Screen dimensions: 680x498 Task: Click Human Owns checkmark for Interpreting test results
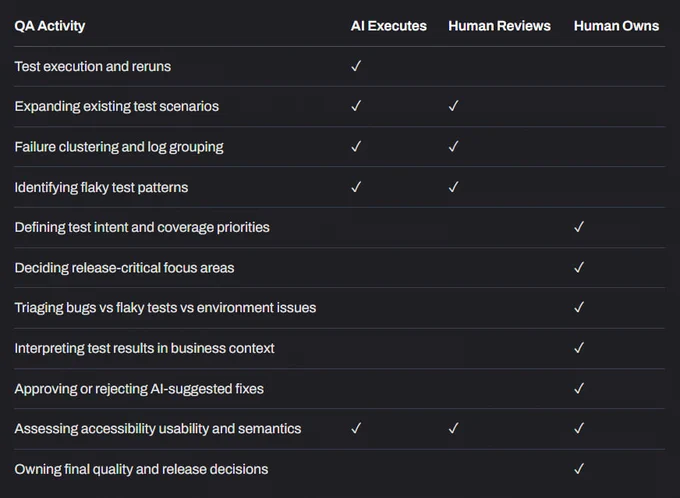[579, 348]
